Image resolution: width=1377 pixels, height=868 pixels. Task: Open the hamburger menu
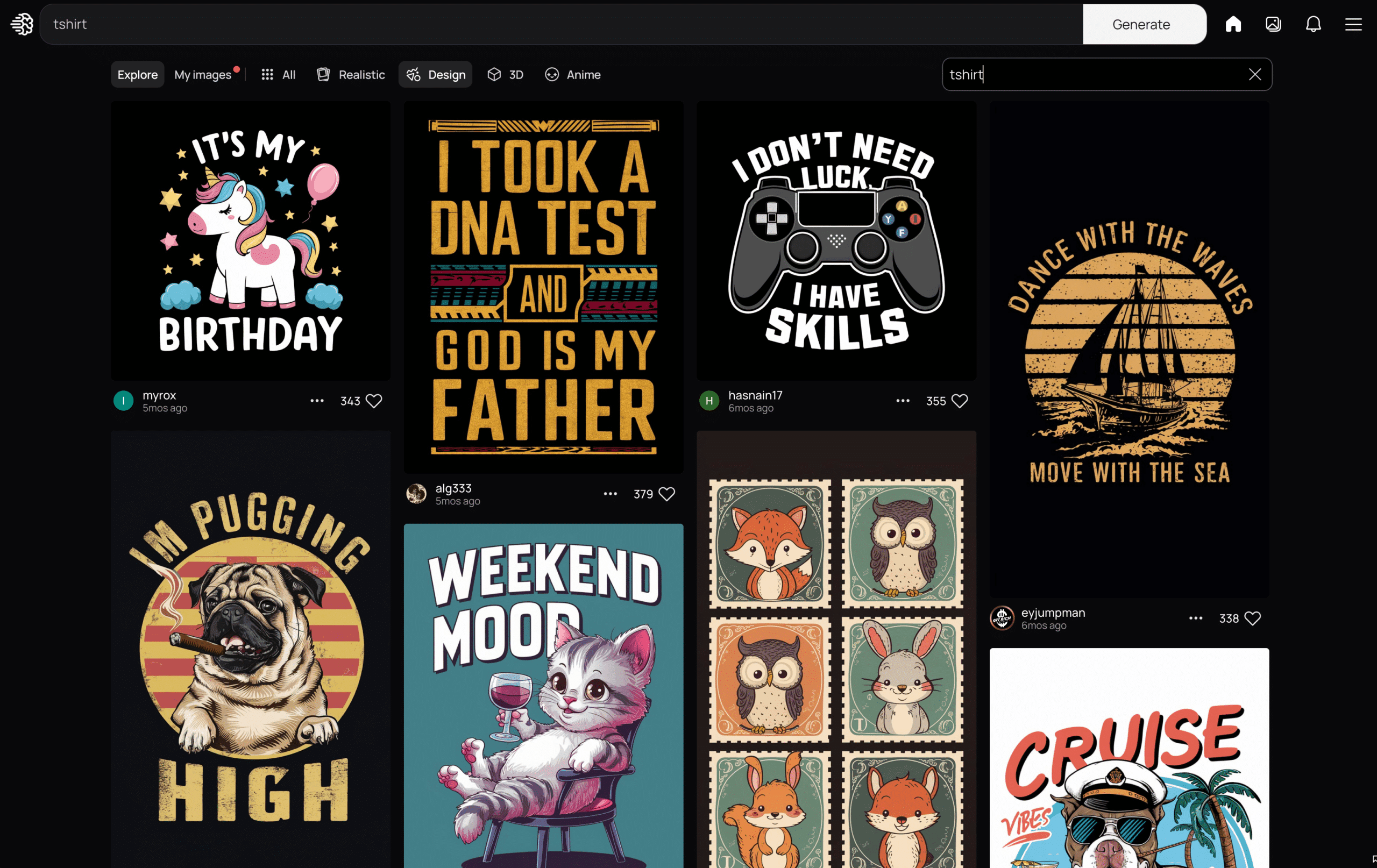point(1353,24)
